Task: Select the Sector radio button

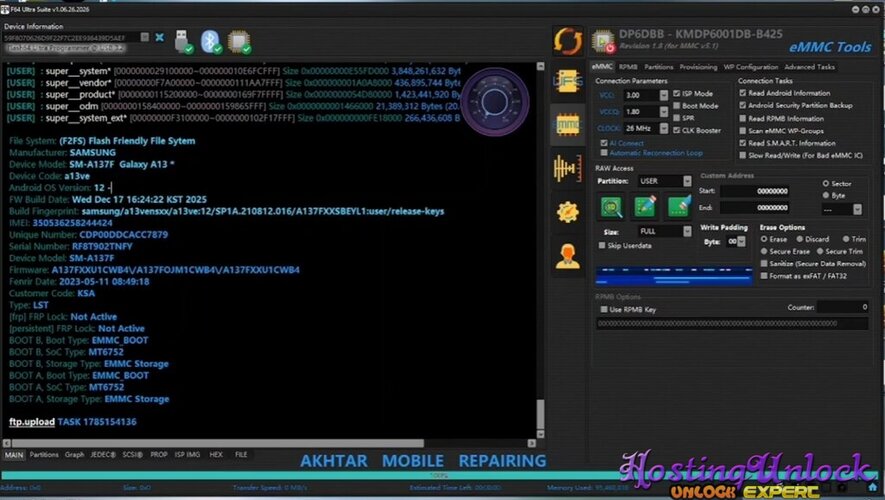Action: (826, 183)
